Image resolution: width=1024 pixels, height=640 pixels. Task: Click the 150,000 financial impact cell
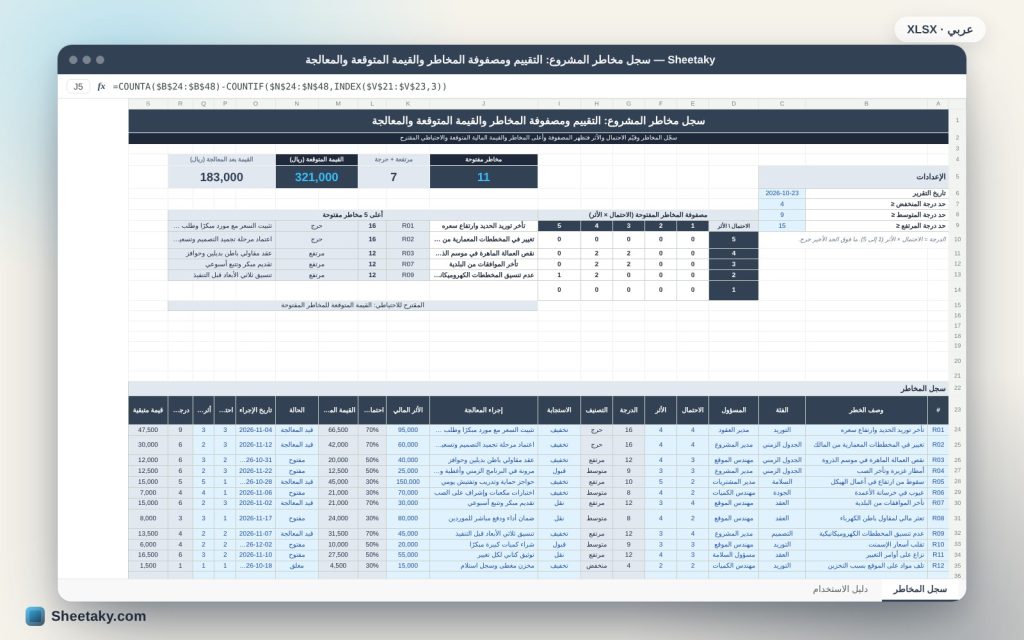pyautogui.click(x=408, y=482)
